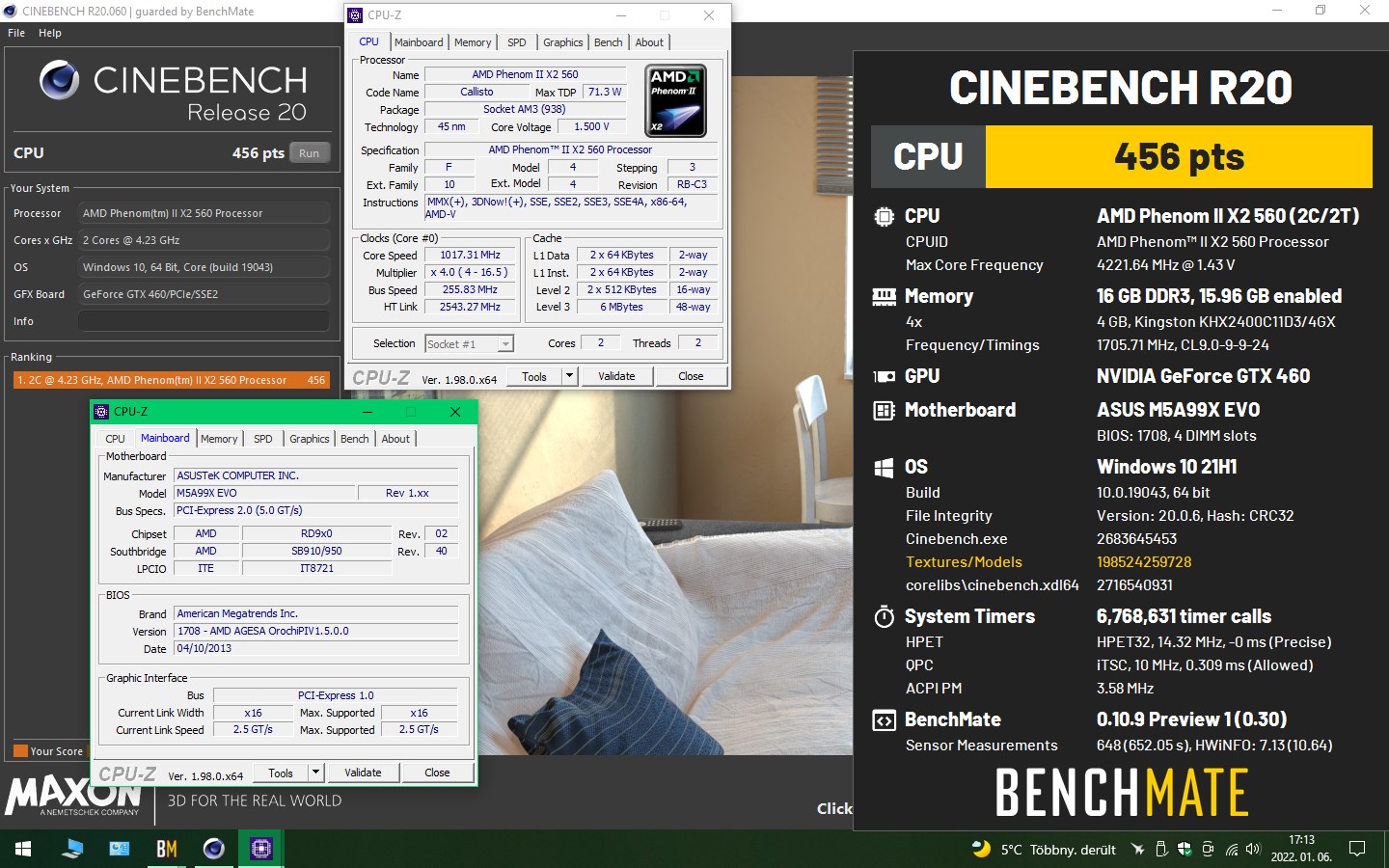Select SPD tab in white-titled CPU-Z window
Viewport: 1389px width, 868px height.
517,42
